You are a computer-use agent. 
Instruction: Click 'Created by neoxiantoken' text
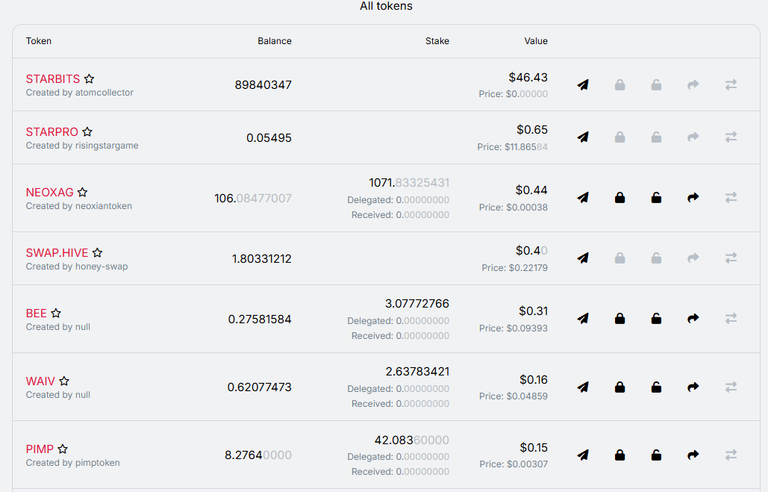coord(79,206)
